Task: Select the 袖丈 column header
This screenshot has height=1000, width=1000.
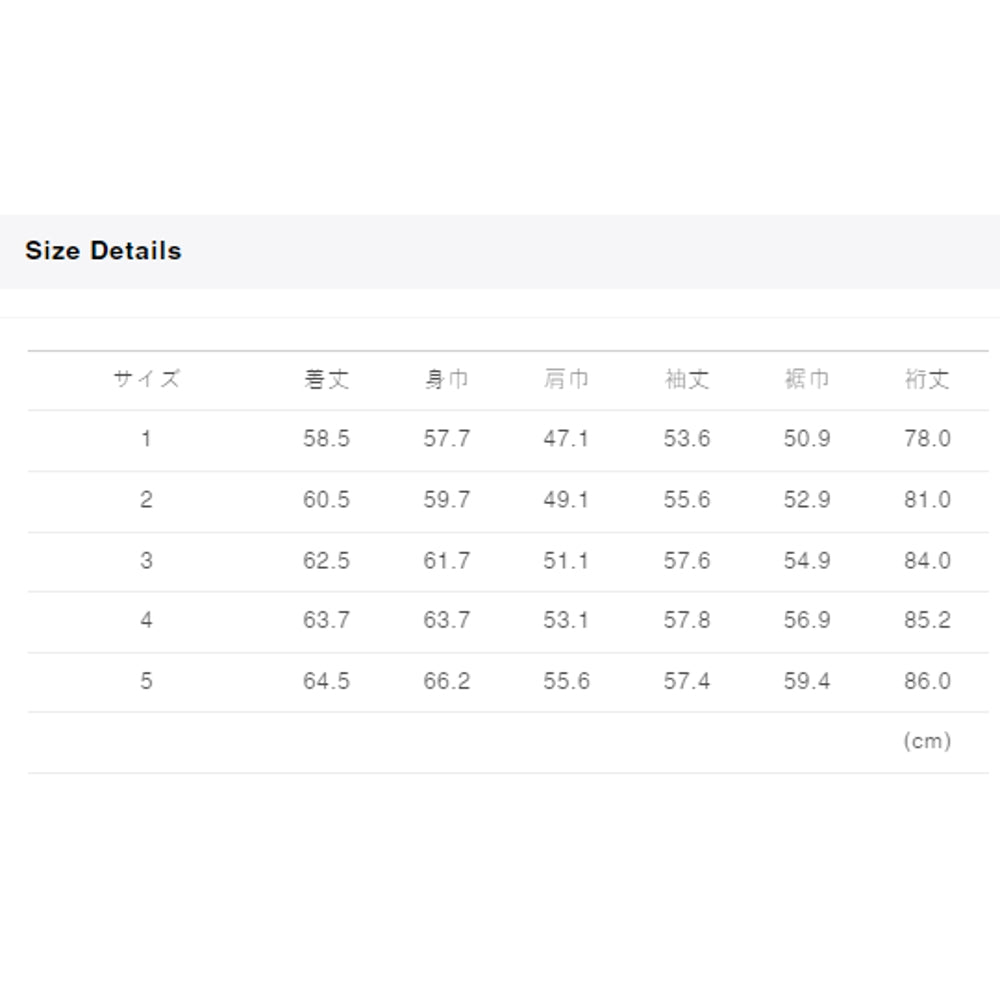Action: point(686,380)
